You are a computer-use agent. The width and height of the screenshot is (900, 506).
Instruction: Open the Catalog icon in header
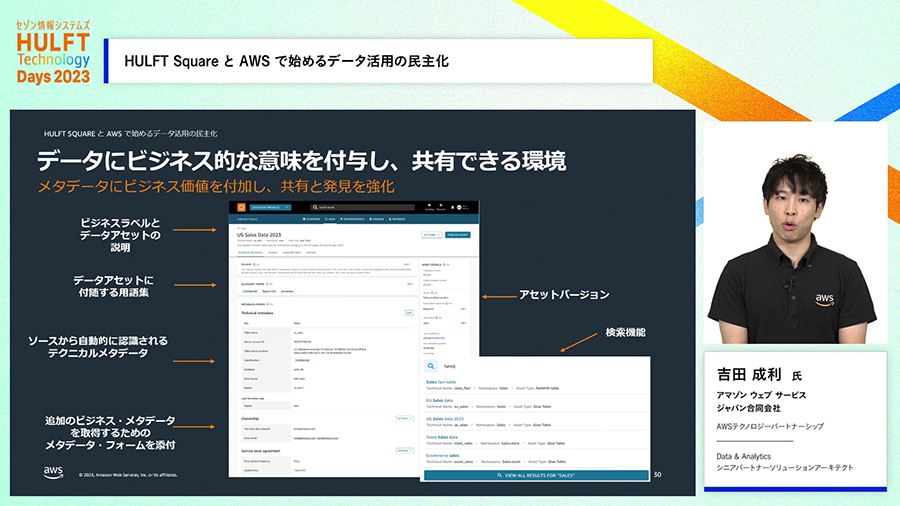(x=430, y=207)
